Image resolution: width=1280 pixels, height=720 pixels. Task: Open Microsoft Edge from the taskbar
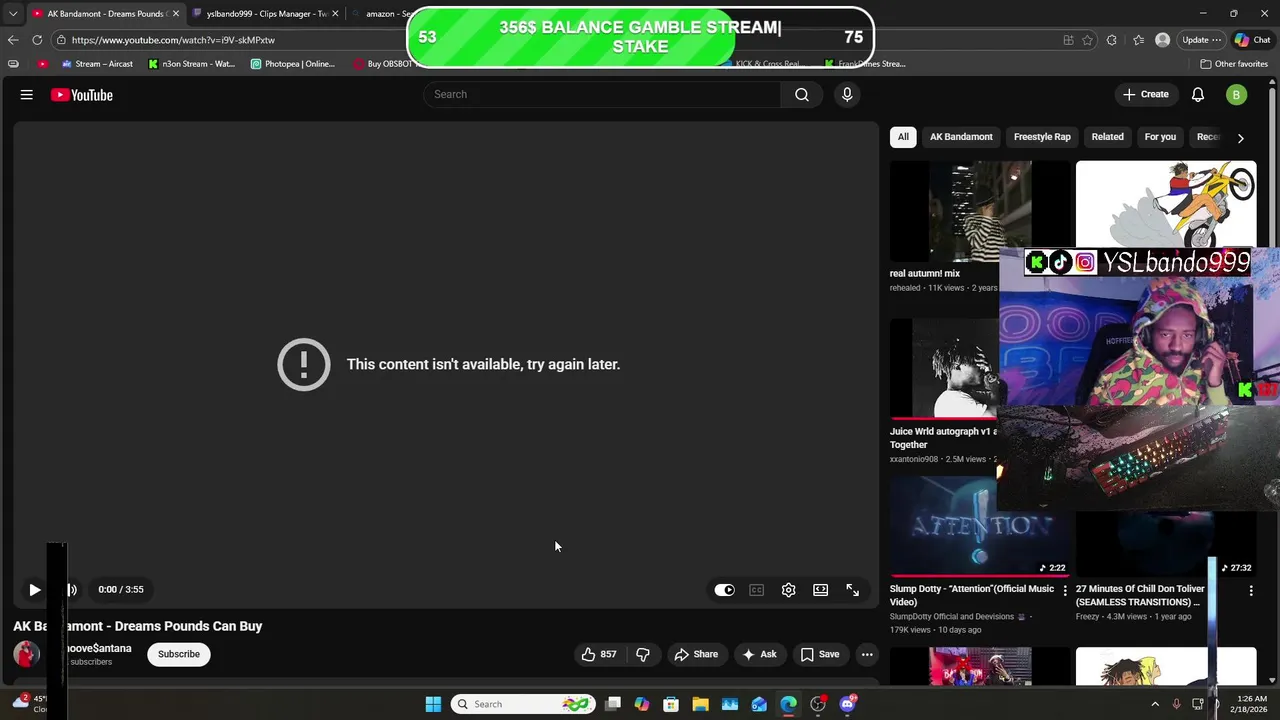click(789, 704)
